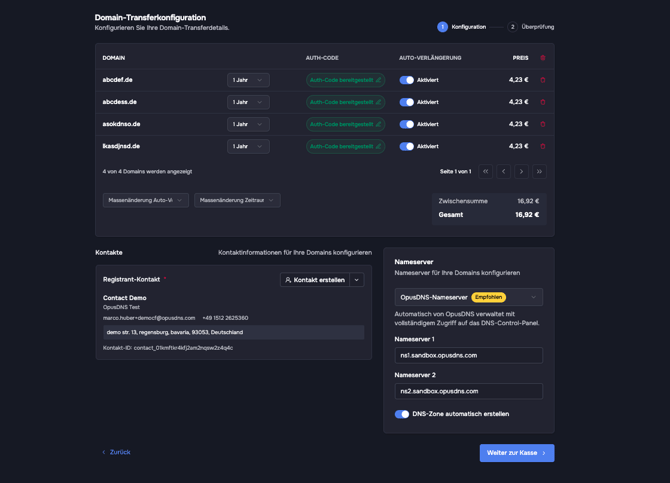Screen dimensions: 670x483
Task: Select step 1 Konfiguration
Action: pos(461,27)
